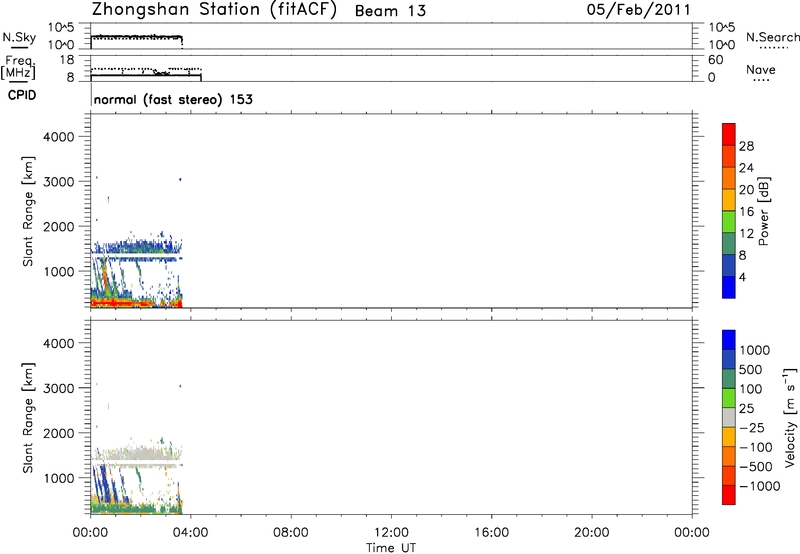Click the date "05/Feb/2011"
Screen dimensions: 800x554
(638, 10)
